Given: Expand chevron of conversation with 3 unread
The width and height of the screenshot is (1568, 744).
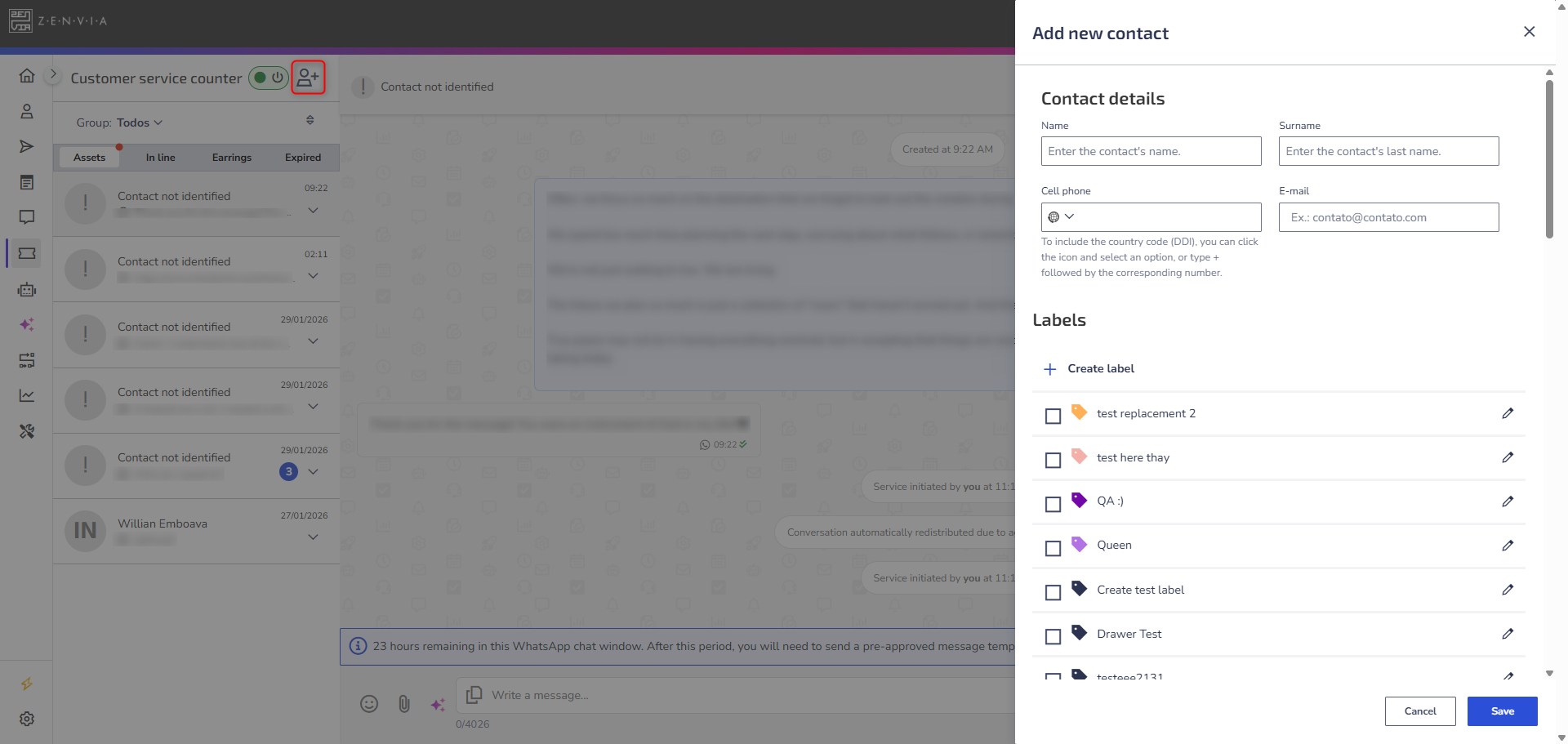Looking at the screenshot, I should point(313,471).
